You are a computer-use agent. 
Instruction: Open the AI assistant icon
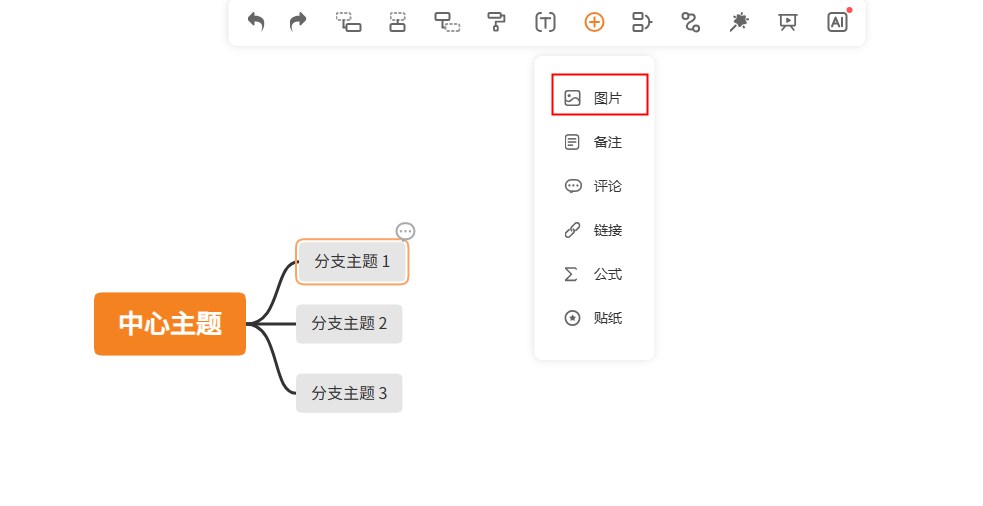[837, 21]
